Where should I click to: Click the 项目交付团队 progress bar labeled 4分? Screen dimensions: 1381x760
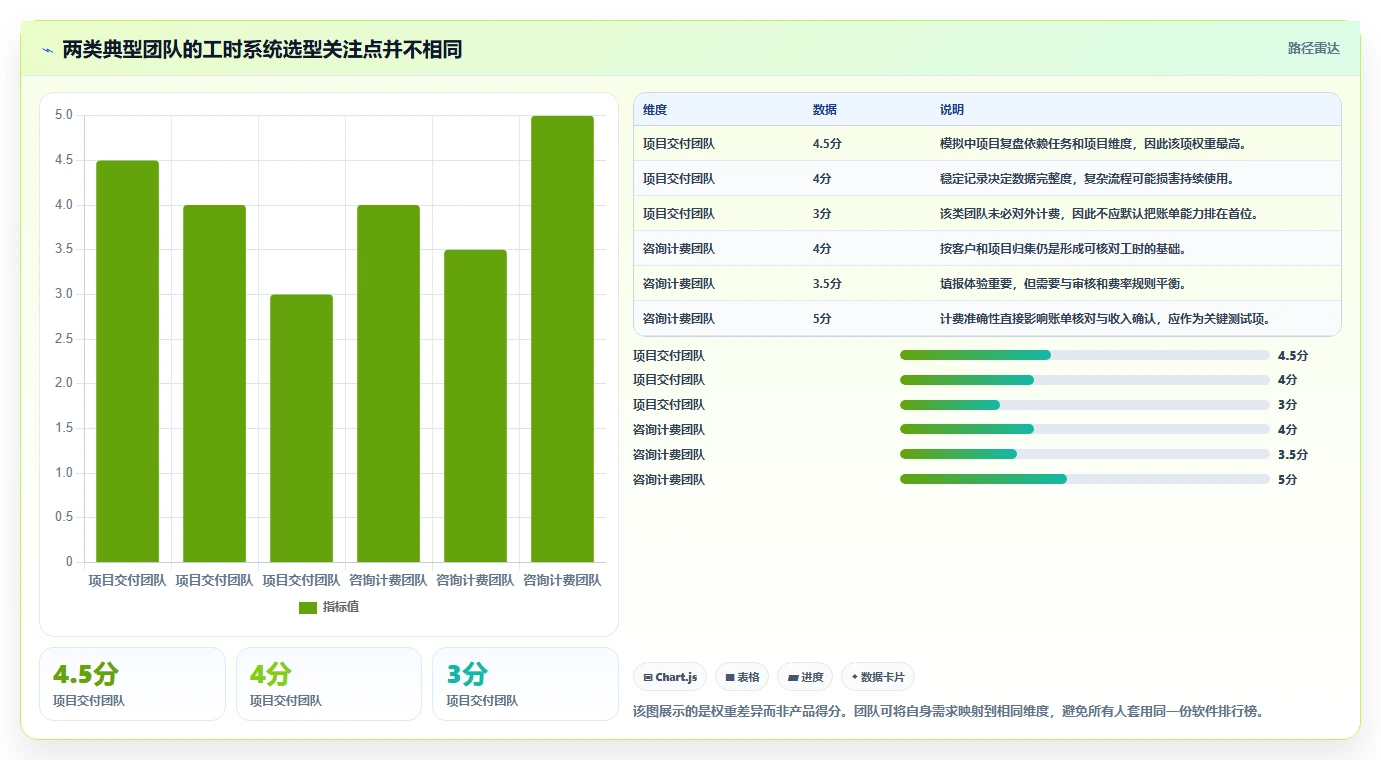(1085, 380)
